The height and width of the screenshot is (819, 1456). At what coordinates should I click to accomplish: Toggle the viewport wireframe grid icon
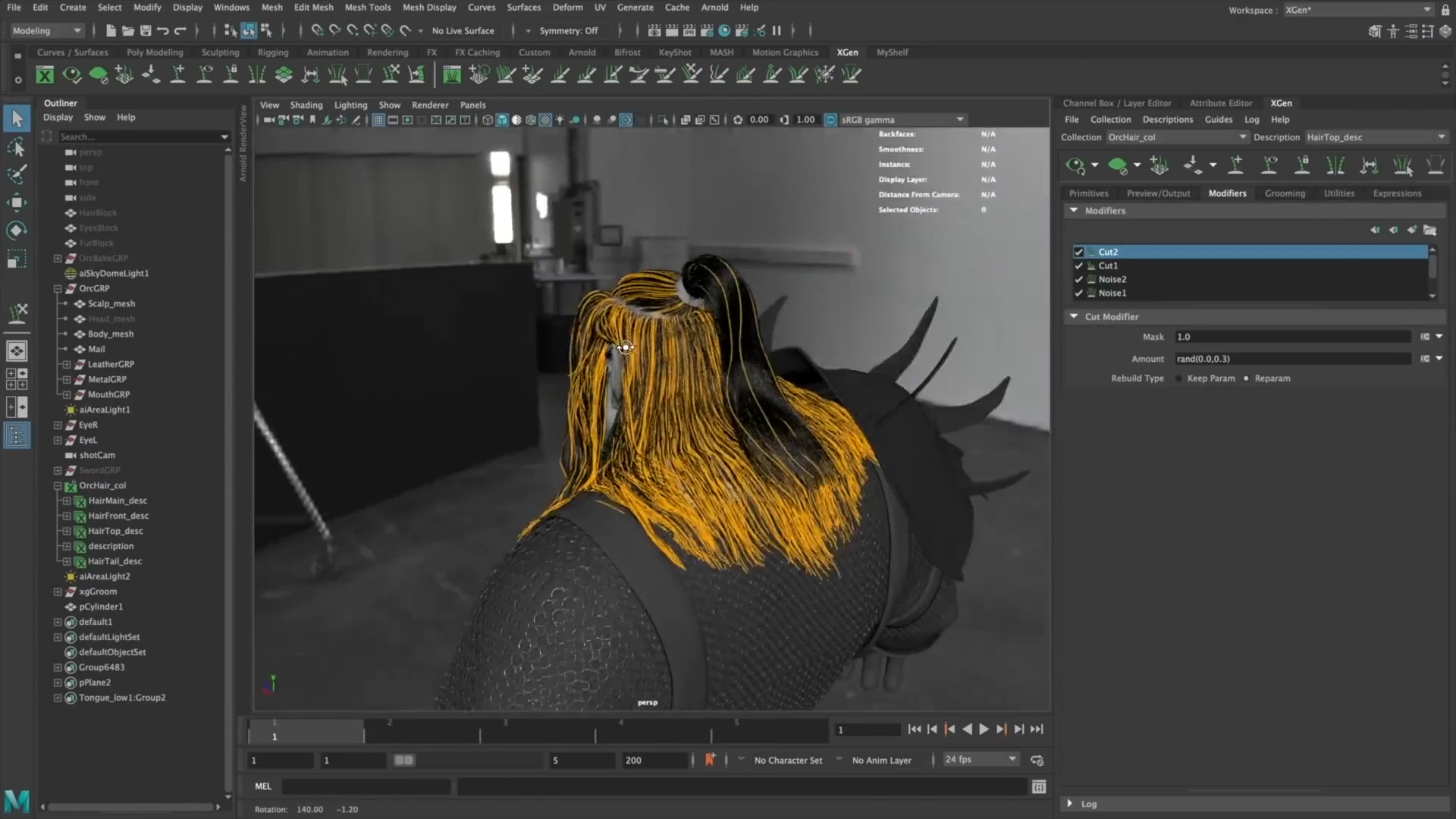(x=378, y=120)
